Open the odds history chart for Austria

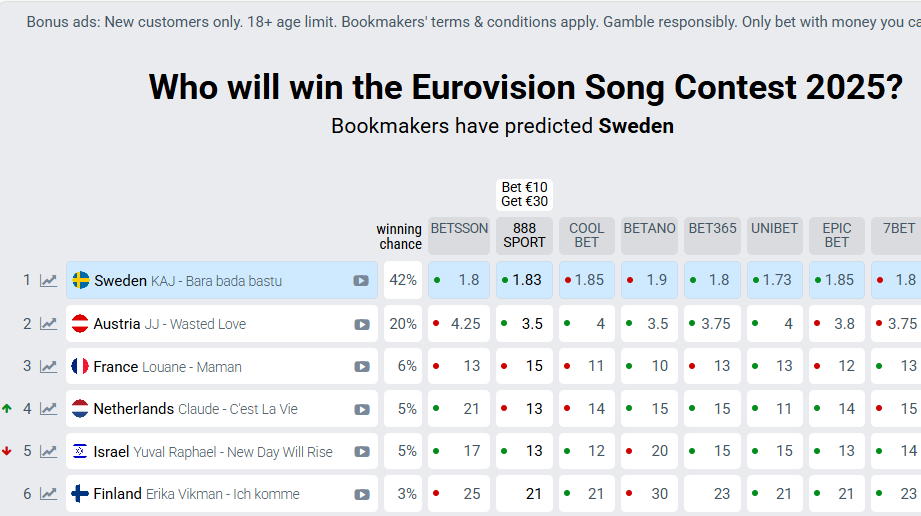[x=48, y=324]
